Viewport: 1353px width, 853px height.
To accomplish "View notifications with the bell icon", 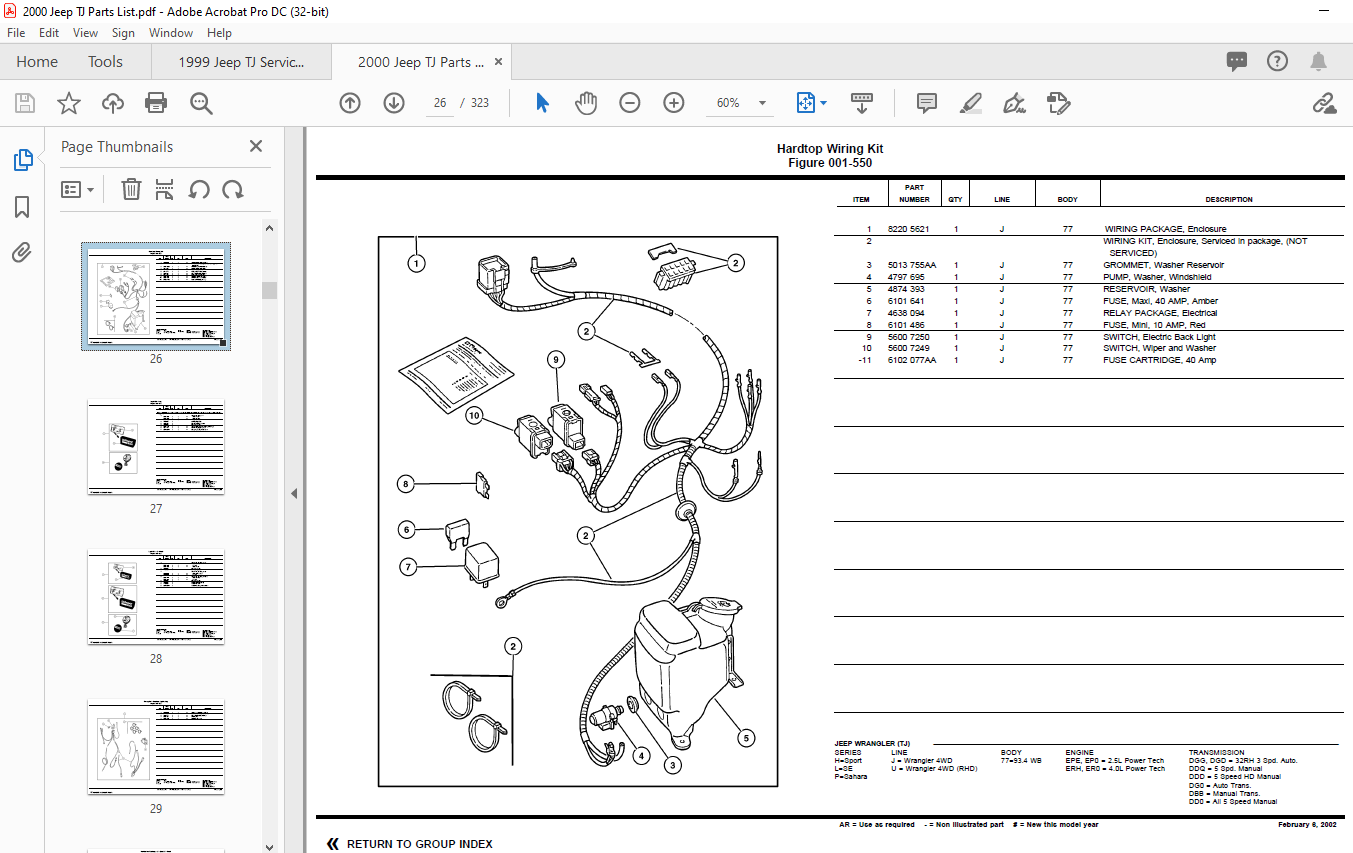I will coord(1319,62).
